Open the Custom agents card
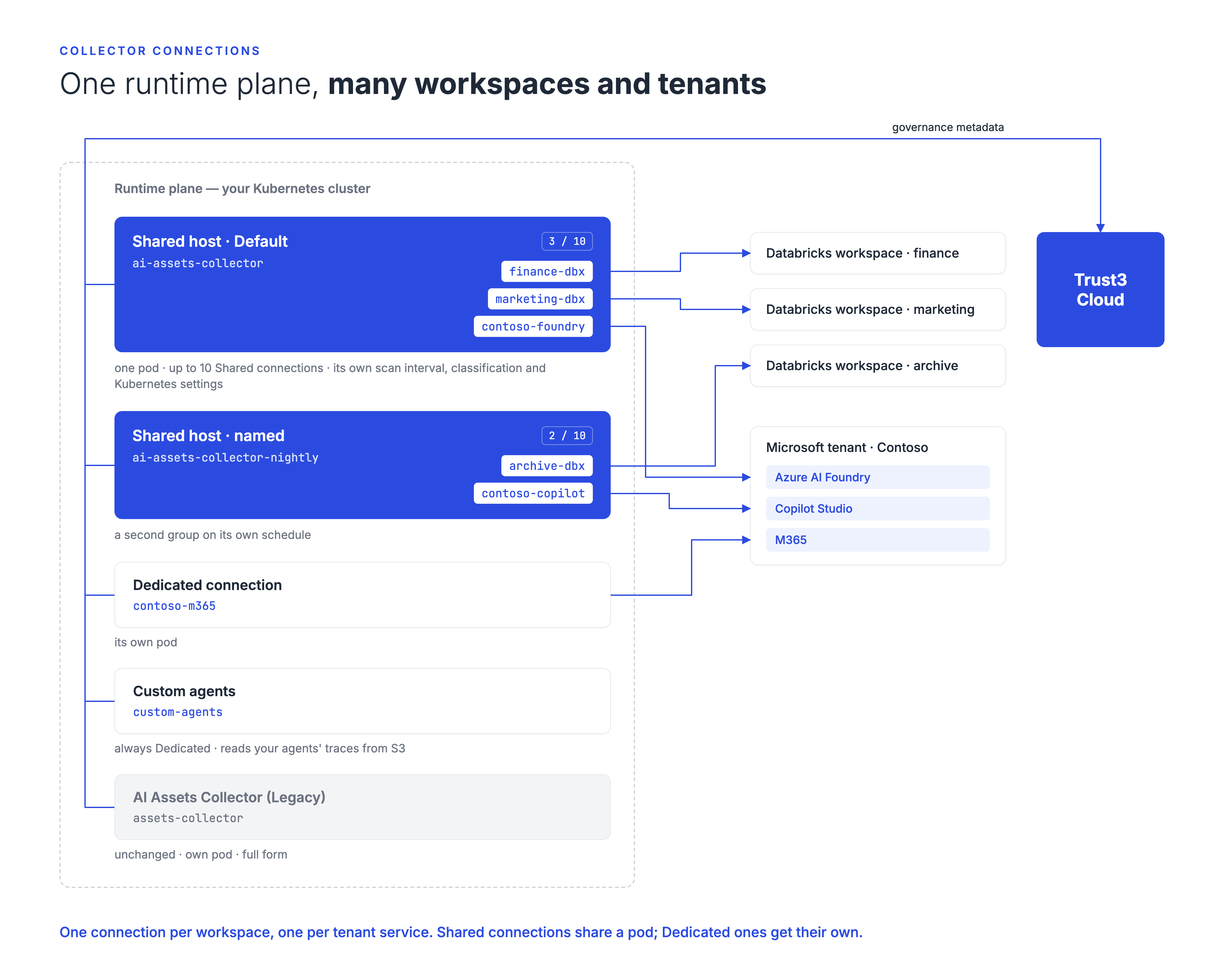Image resolution: width=1224 pixels, height=980 pixels. (362, 701)
